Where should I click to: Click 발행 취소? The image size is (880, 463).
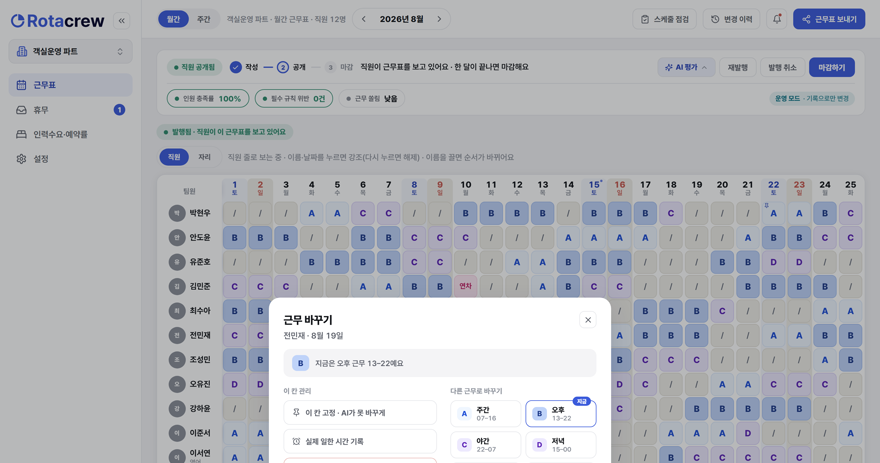tap(782, 67)
